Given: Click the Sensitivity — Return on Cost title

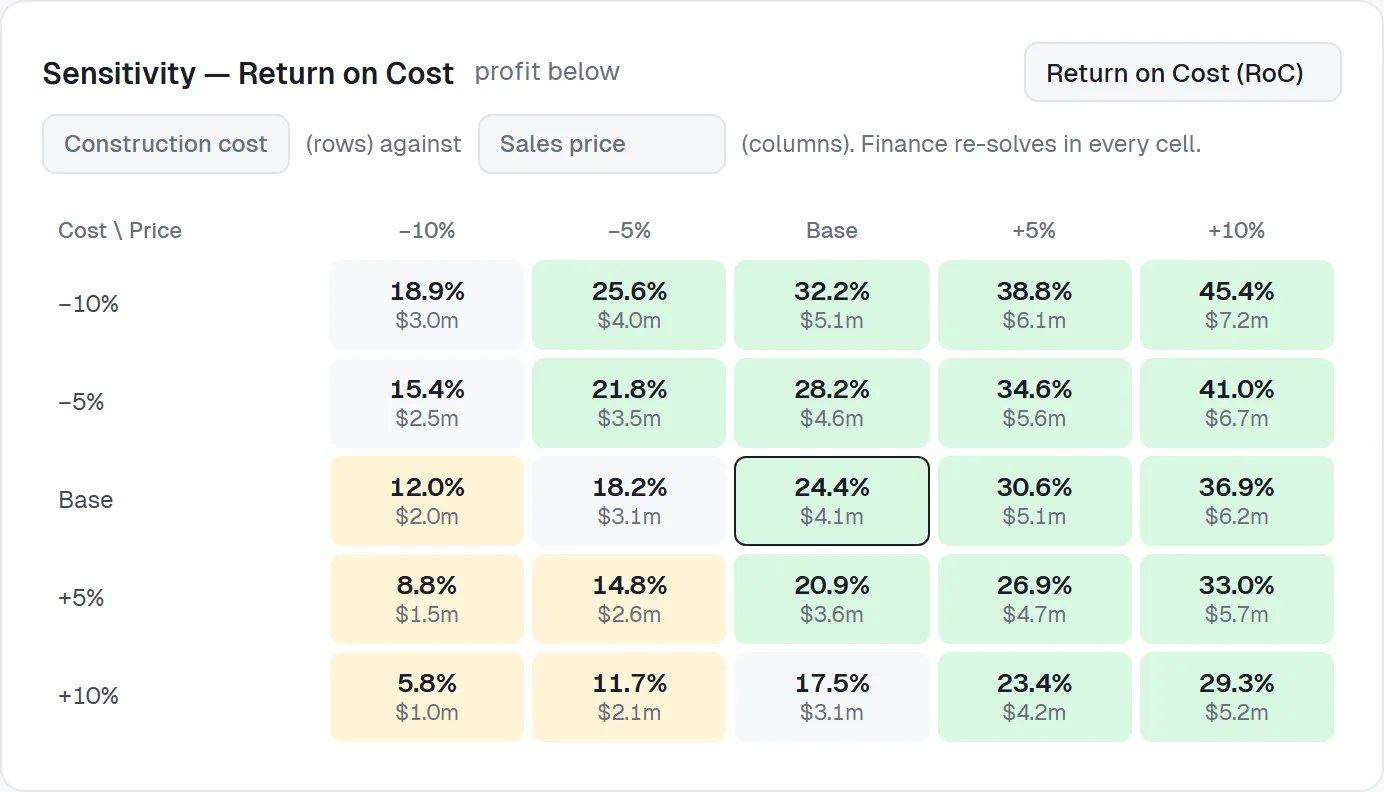Looking at the screenshot, I should [x=248, y=73].
